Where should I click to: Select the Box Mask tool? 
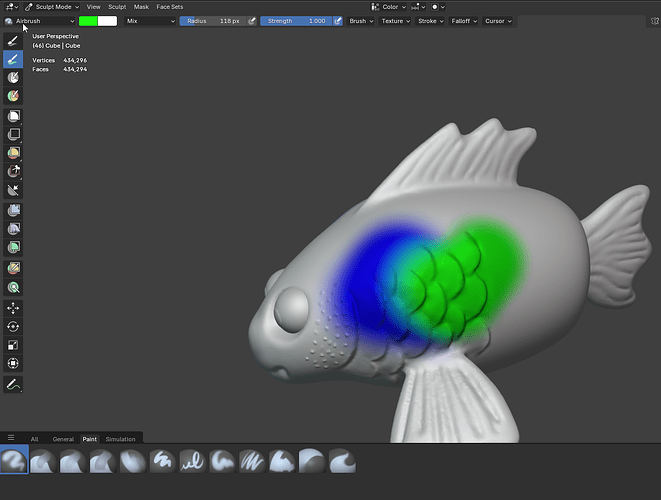coord(13,116)
